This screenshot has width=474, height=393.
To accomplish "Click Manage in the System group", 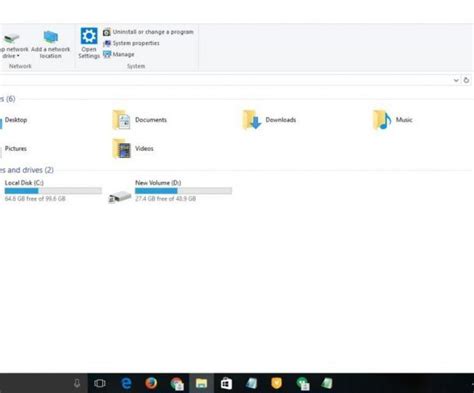I will (x=119, y=54).
